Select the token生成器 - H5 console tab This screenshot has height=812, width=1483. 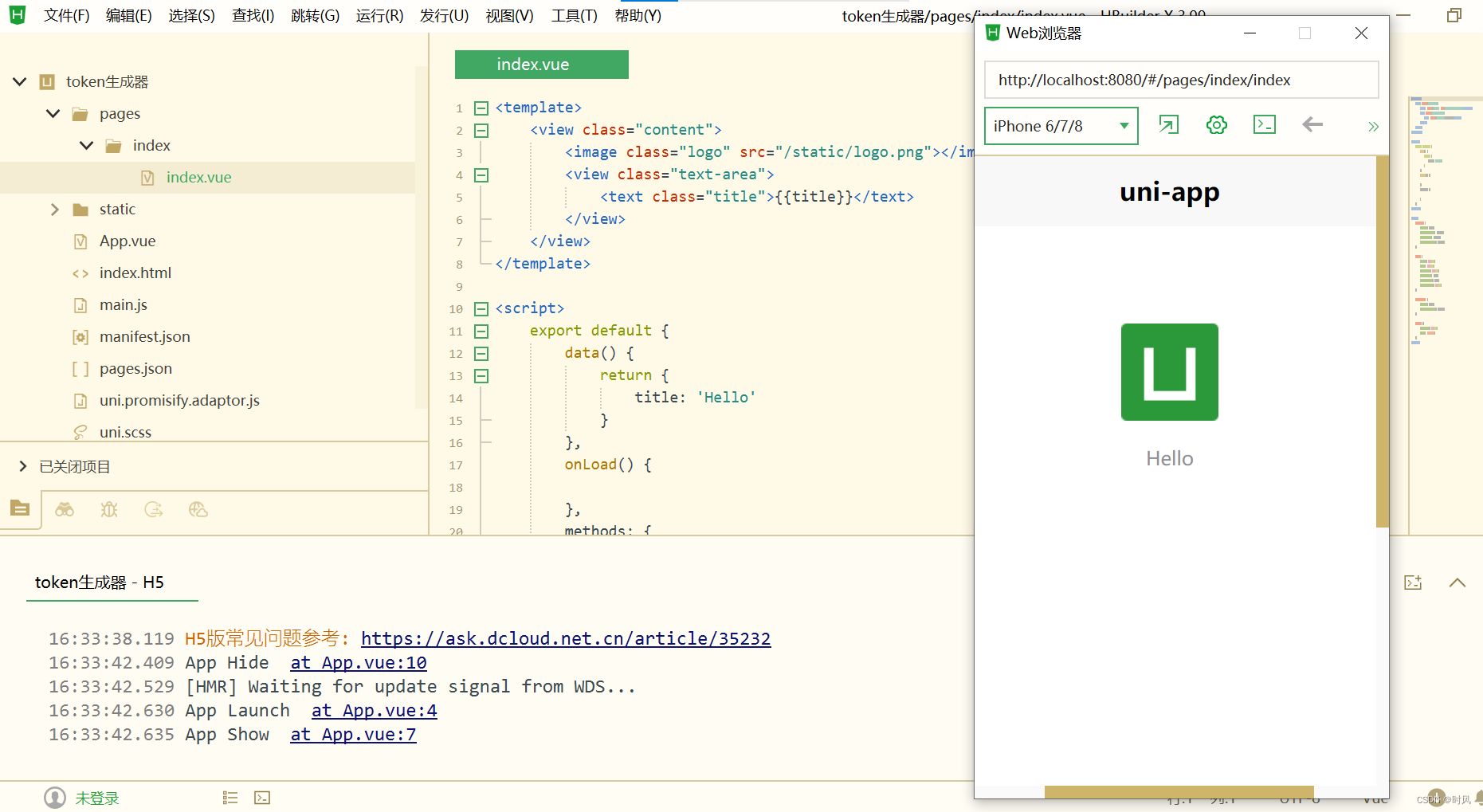tap(100, 583)
